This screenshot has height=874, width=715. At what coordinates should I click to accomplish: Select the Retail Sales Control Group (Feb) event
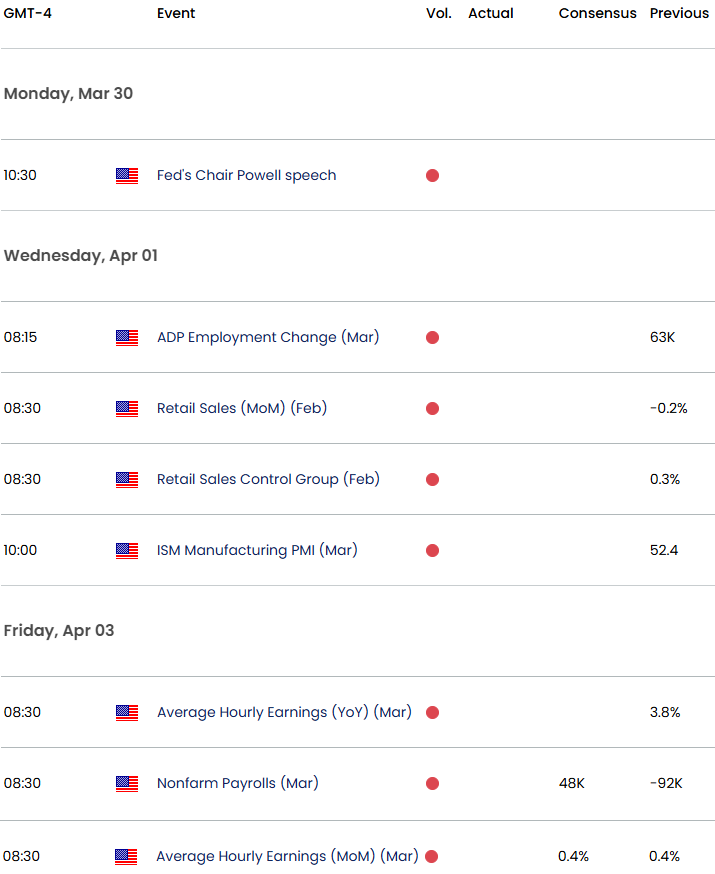click(268, 480)
